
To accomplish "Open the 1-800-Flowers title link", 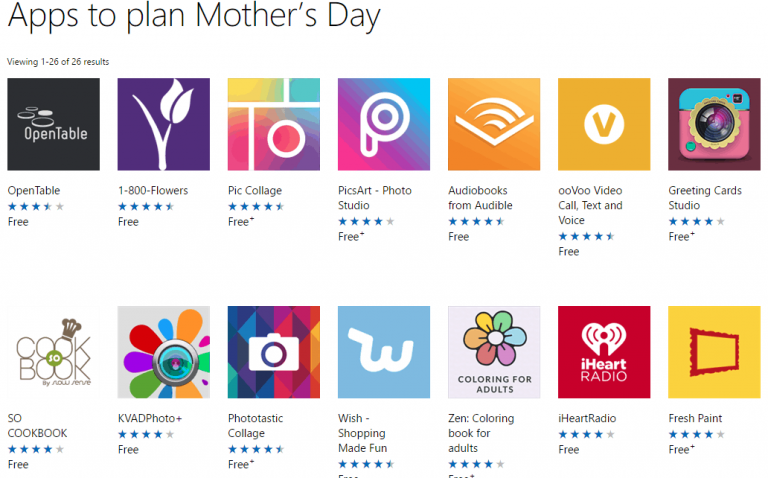I will point(153,191).
